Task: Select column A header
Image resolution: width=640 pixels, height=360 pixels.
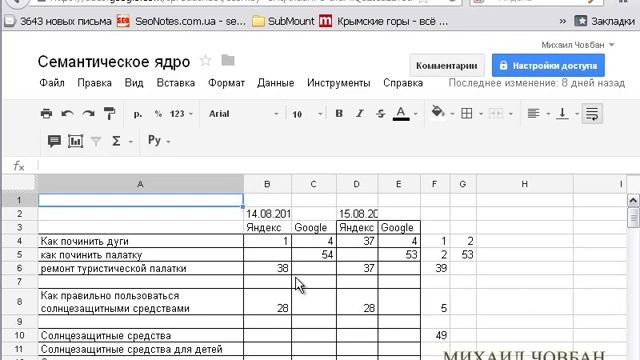Action: [x=140, y=184]
